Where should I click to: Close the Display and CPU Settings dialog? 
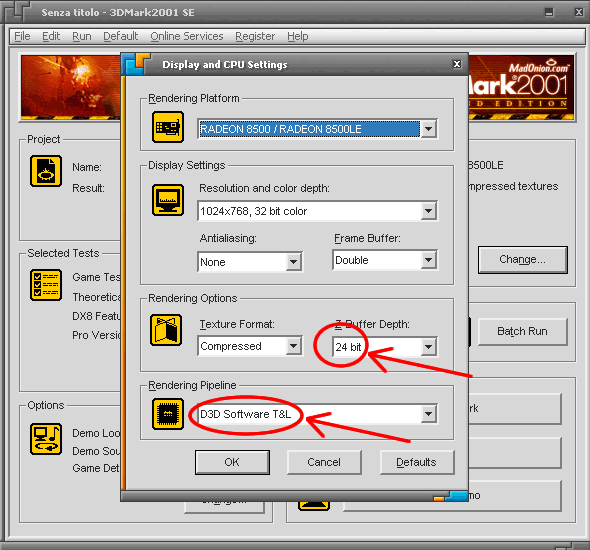[x=457, y=64]
